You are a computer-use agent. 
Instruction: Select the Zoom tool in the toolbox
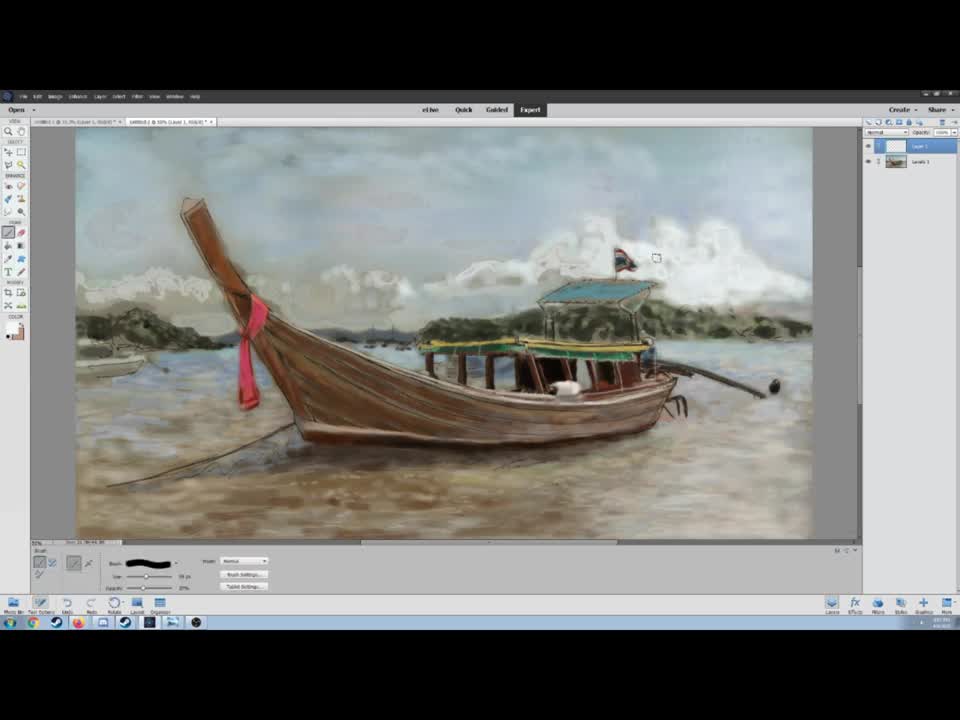[x=8, y=132]
